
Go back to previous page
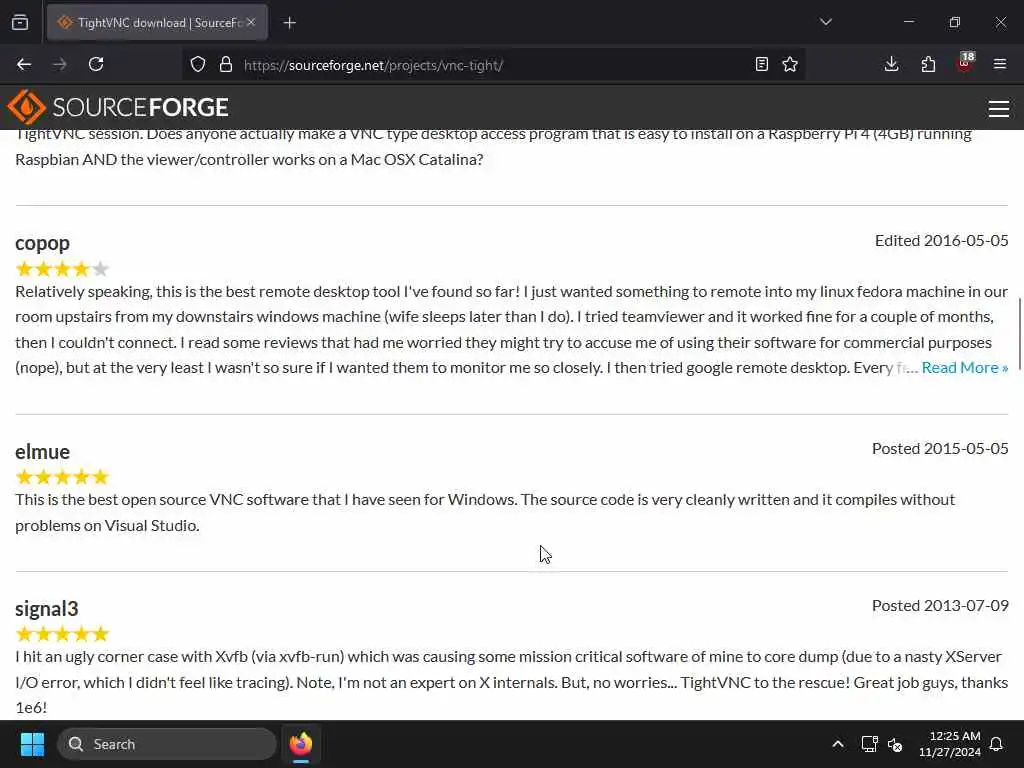[x=24, y=64]
